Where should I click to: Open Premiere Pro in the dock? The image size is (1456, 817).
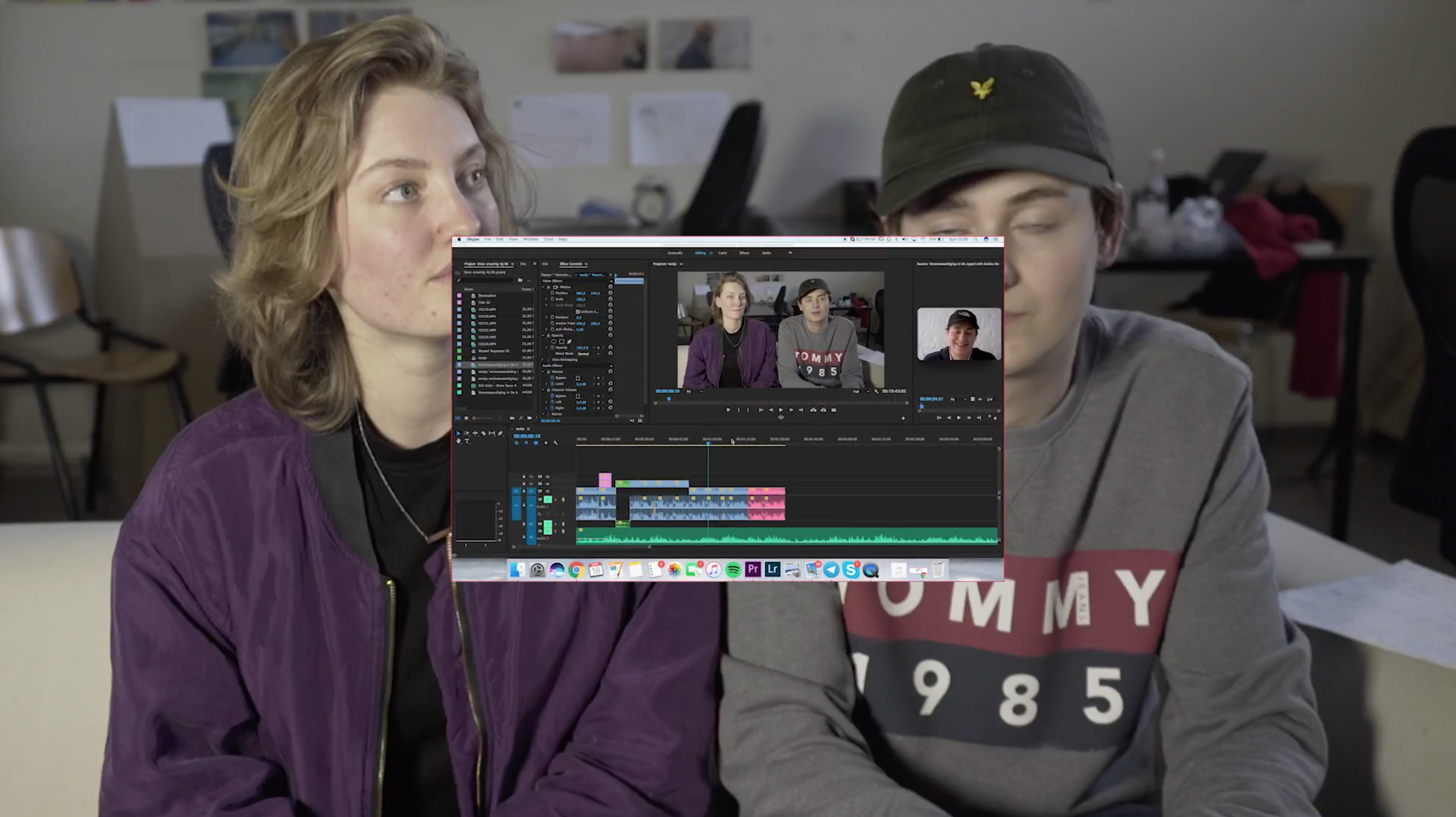[x=752, y=570]
